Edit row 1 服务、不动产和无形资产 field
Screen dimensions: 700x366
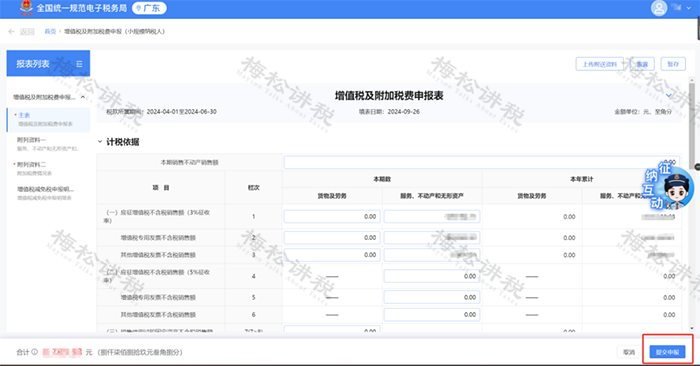(432, 216)
